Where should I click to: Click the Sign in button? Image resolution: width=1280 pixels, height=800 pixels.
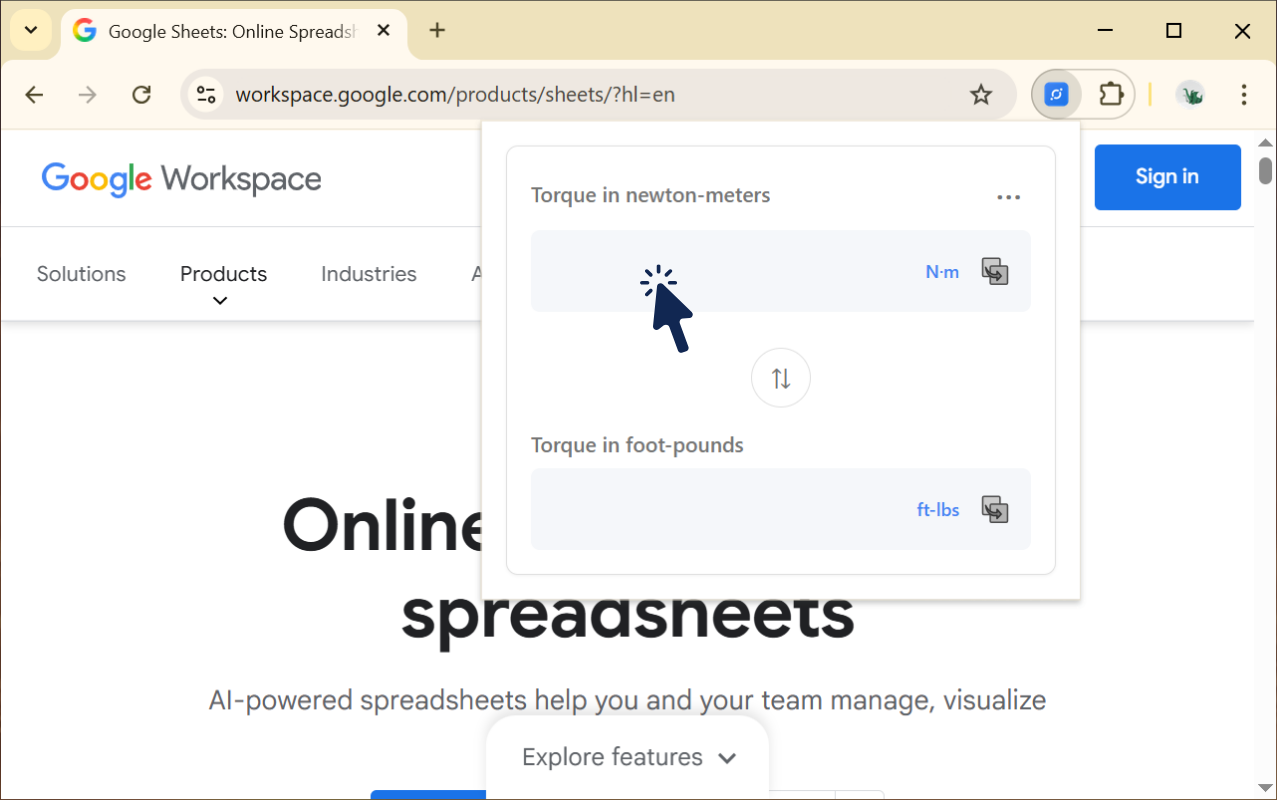click(1167, 177)
